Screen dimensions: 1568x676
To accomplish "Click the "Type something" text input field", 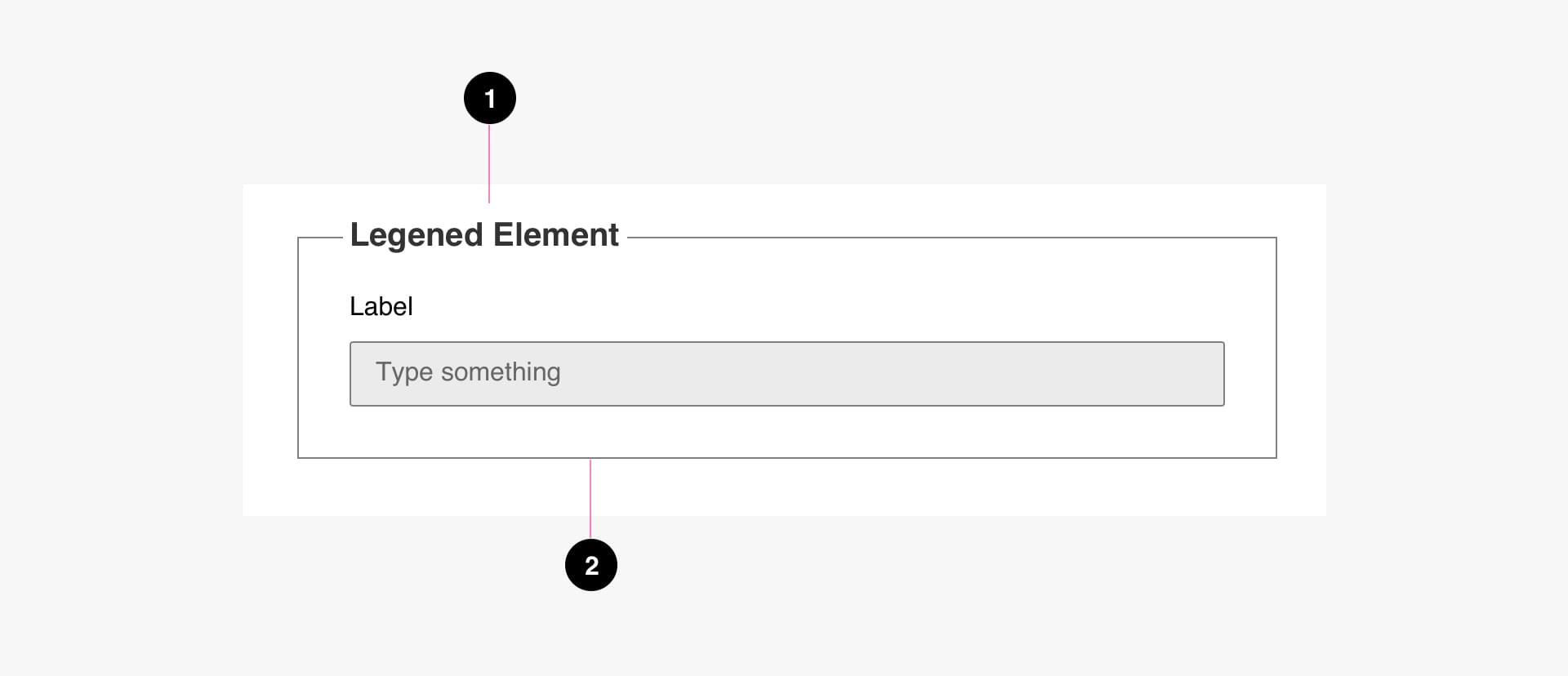I will point(786,374).
